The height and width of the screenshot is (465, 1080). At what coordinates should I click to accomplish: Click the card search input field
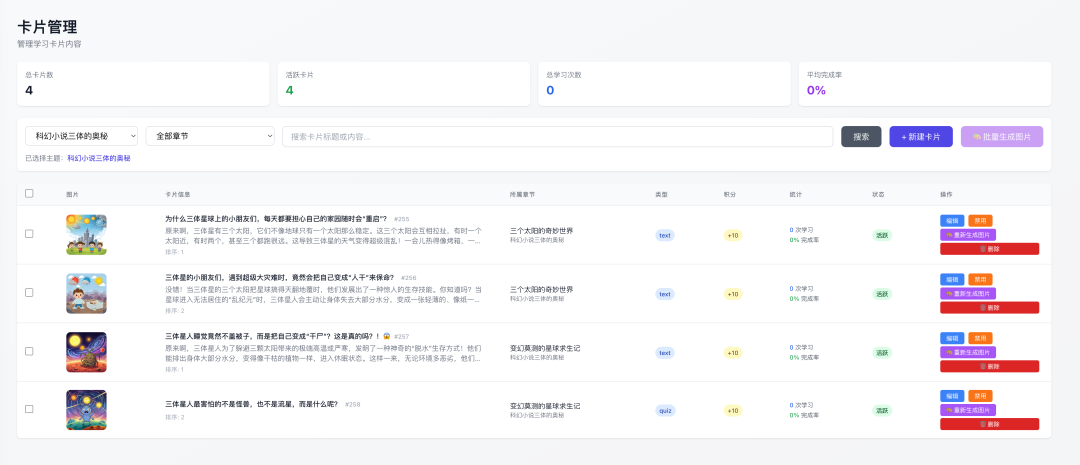tap(557, 136)
